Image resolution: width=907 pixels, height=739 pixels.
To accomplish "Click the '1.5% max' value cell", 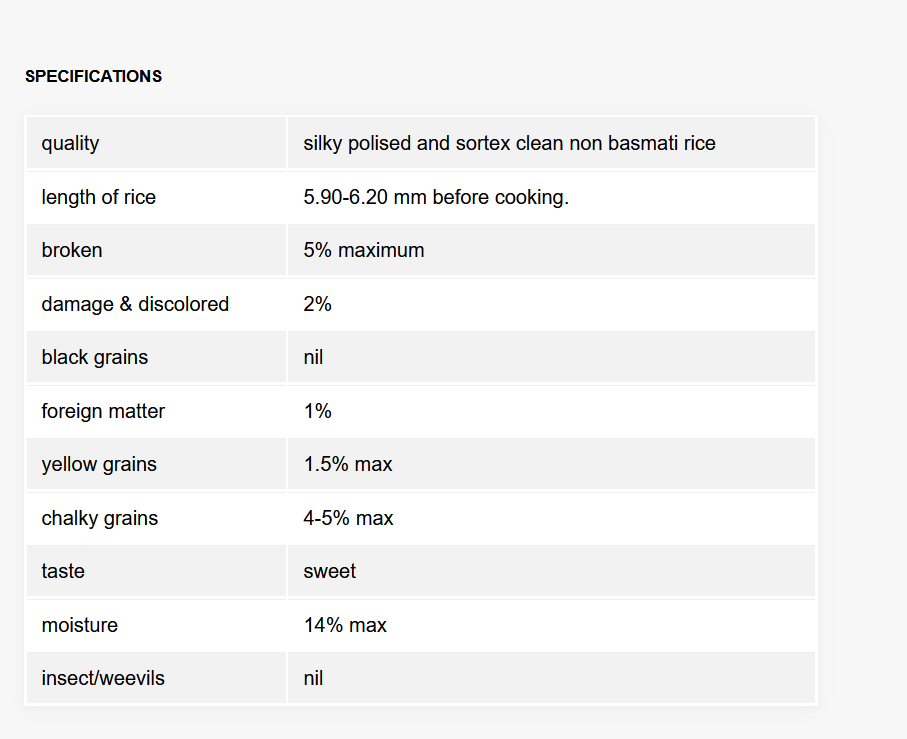I will [x=551, y=464].
